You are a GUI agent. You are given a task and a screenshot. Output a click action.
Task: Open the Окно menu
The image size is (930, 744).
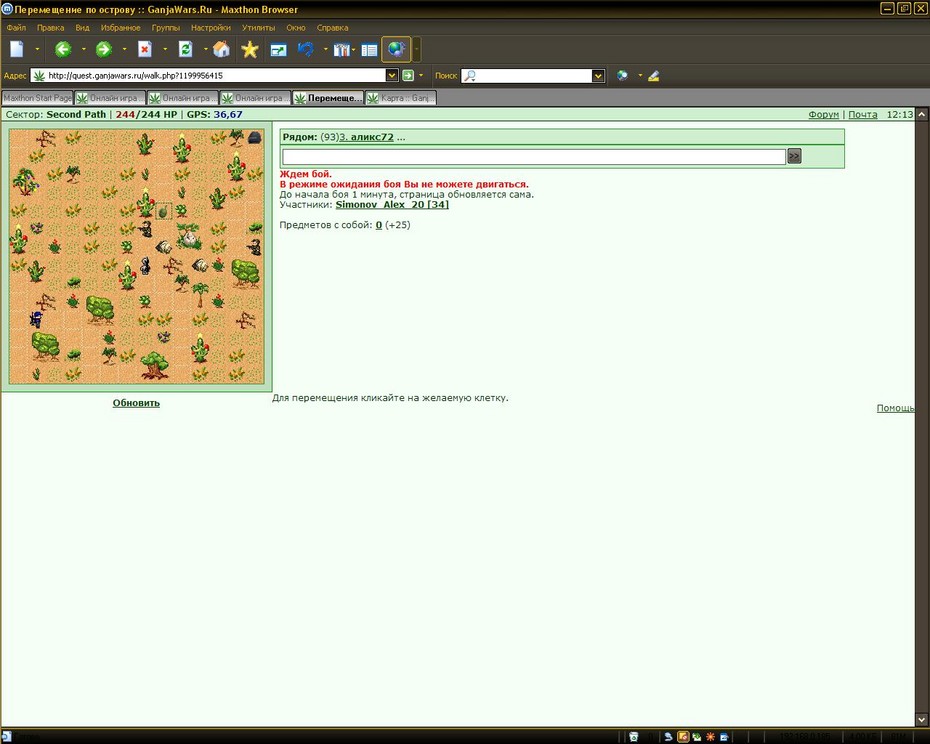tap(295, 27)
